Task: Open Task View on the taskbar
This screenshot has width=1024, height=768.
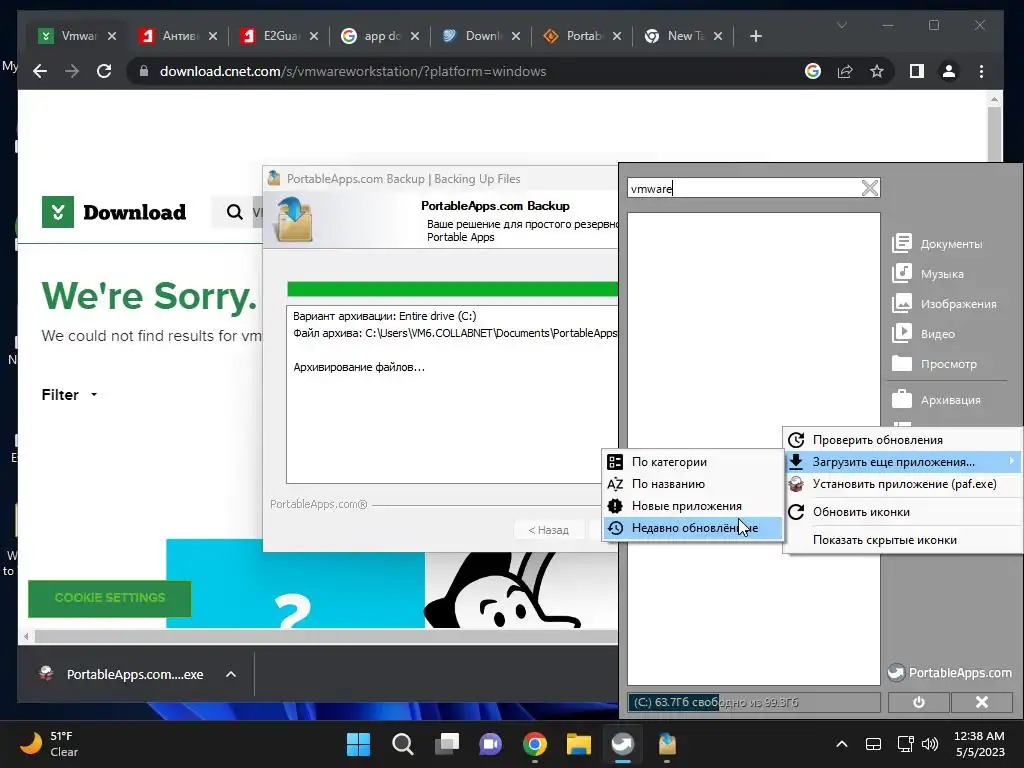Action: click(x=447, y=744)
